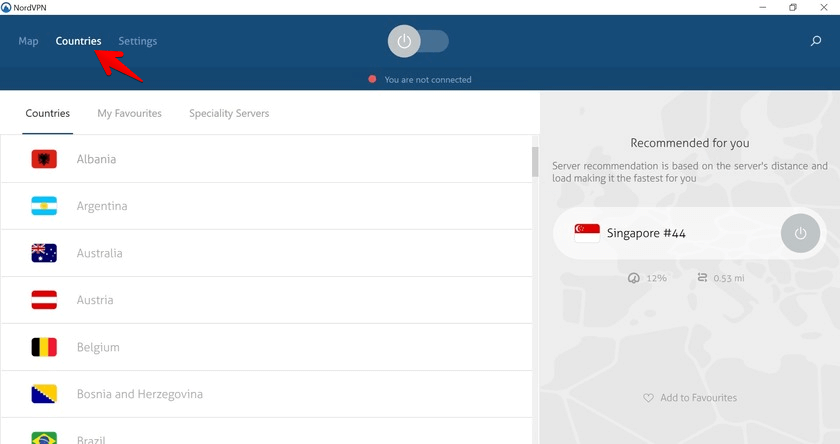The image size is (840, 444).
Task: Click the Austria flag icon
Action: pyautogui.click(x=44, y=300)
